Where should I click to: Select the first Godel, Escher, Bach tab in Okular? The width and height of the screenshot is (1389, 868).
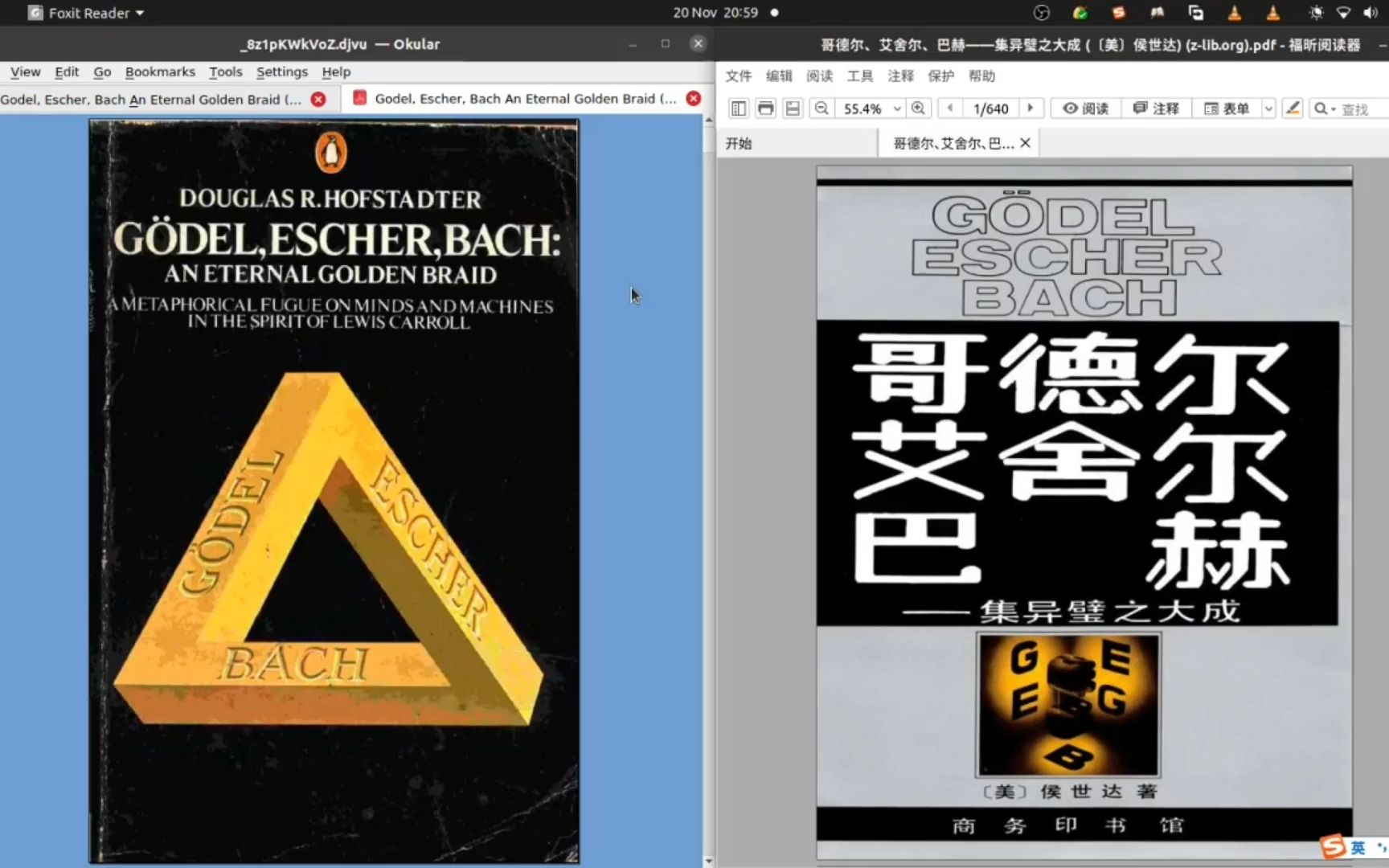(x=151, y=99)
